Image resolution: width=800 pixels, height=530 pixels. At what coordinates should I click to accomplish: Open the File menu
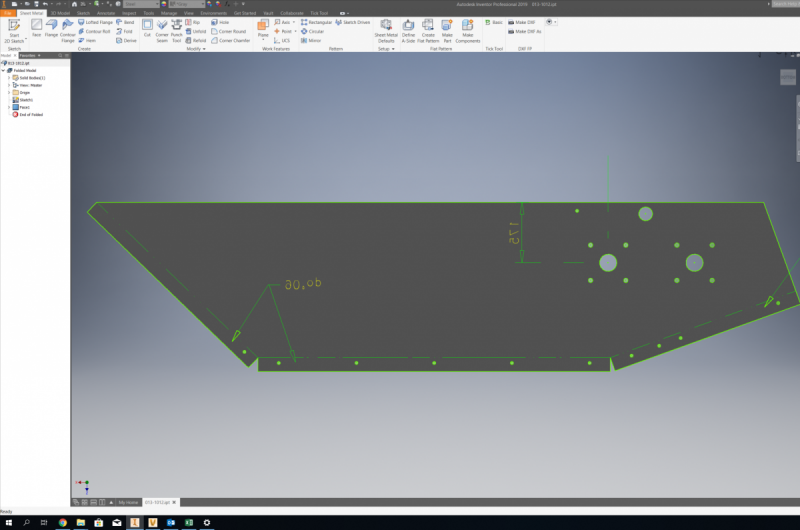[x=8, y=13]
